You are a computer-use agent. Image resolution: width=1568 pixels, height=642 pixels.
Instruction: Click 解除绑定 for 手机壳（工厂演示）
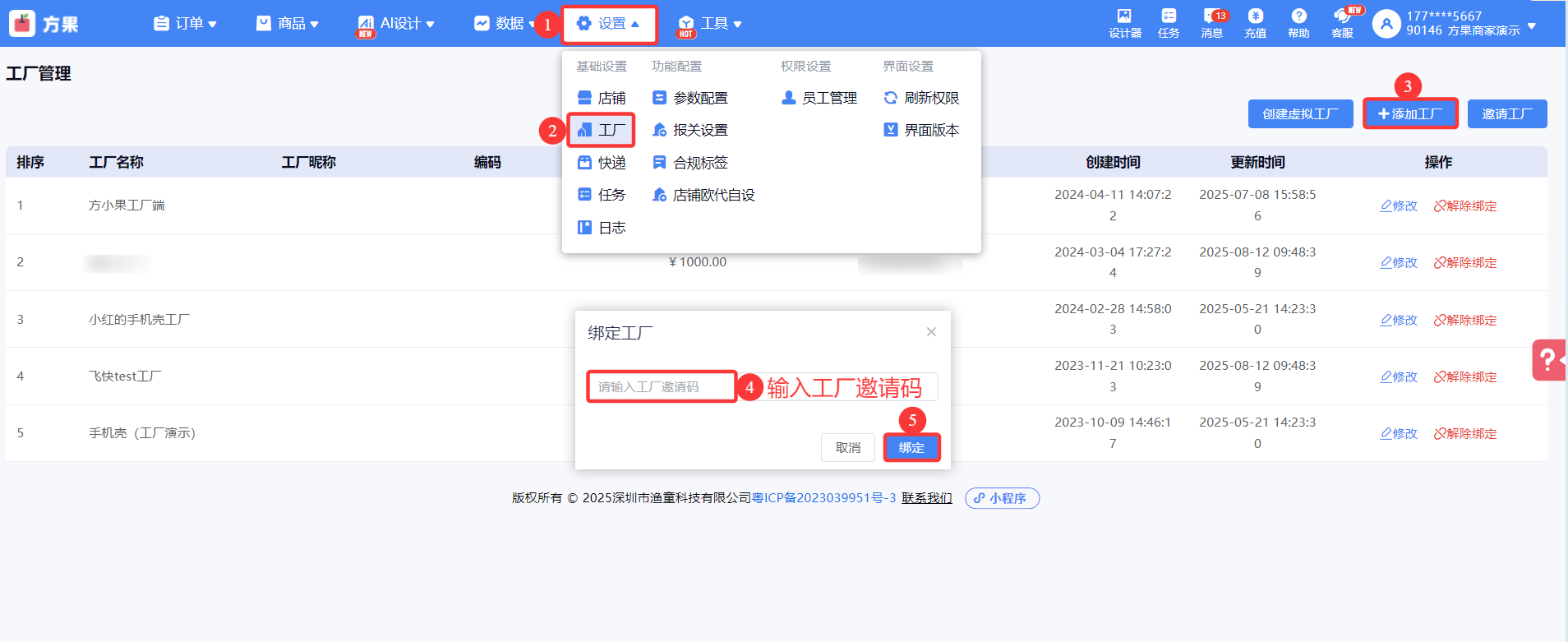[x=1465, y=433]
